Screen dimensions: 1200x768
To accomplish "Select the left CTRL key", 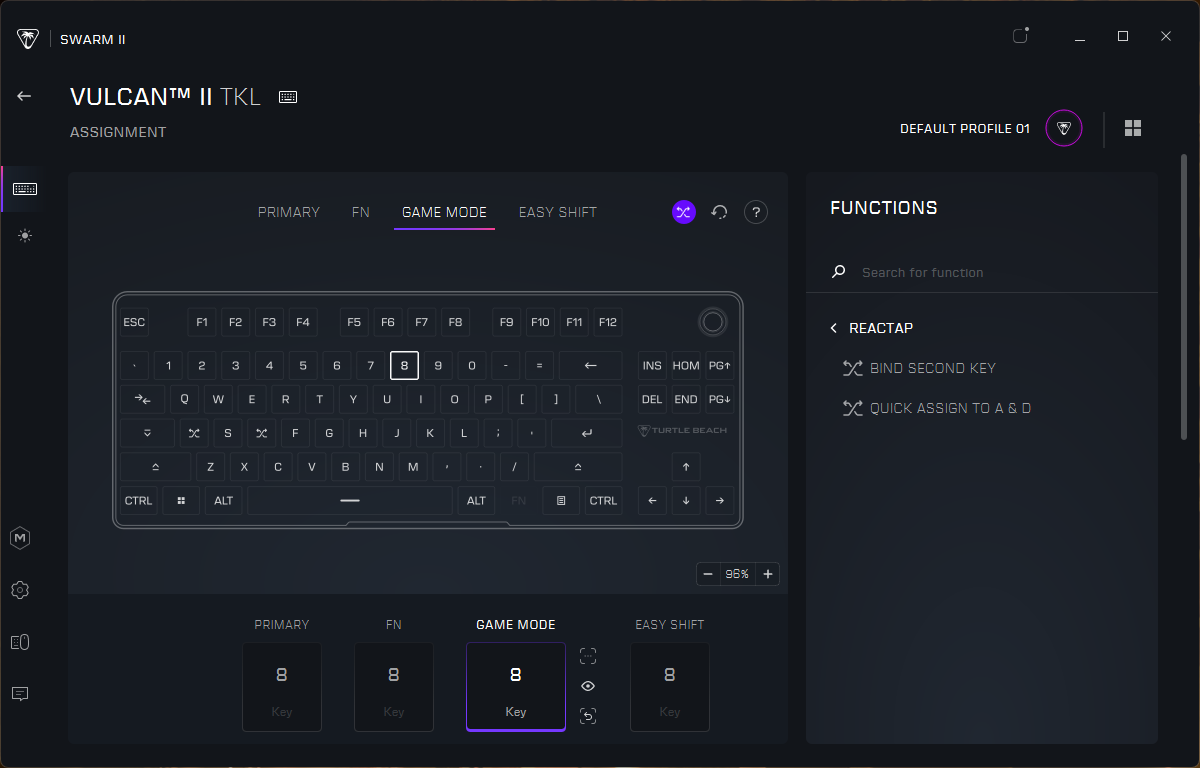I will (139, 500).
